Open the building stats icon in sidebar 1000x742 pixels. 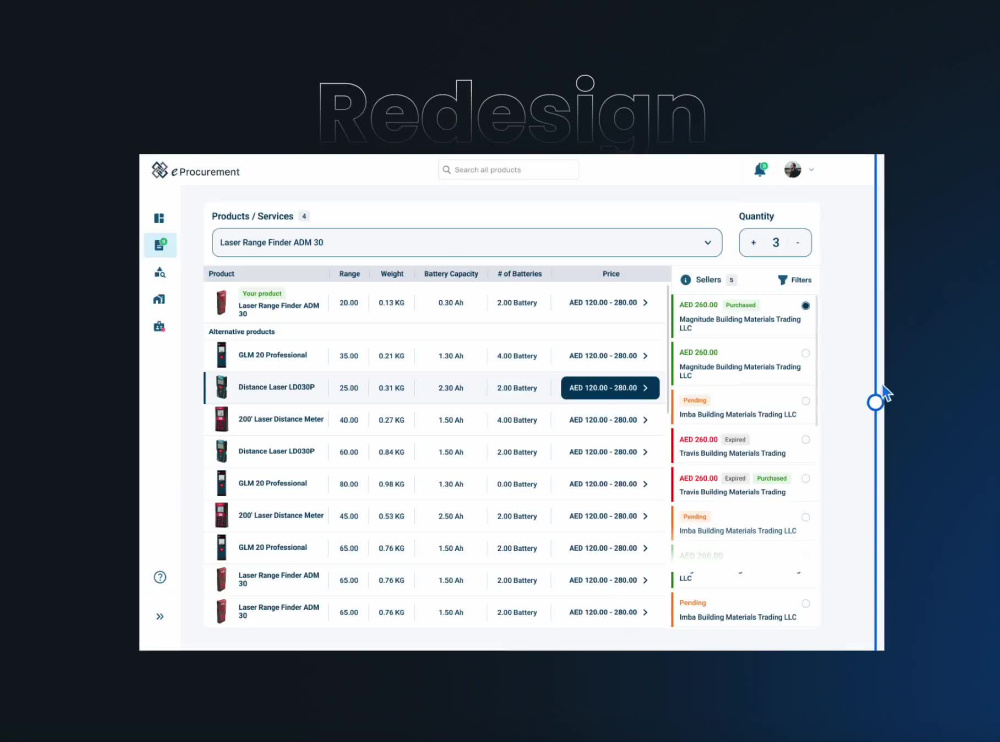159,299
